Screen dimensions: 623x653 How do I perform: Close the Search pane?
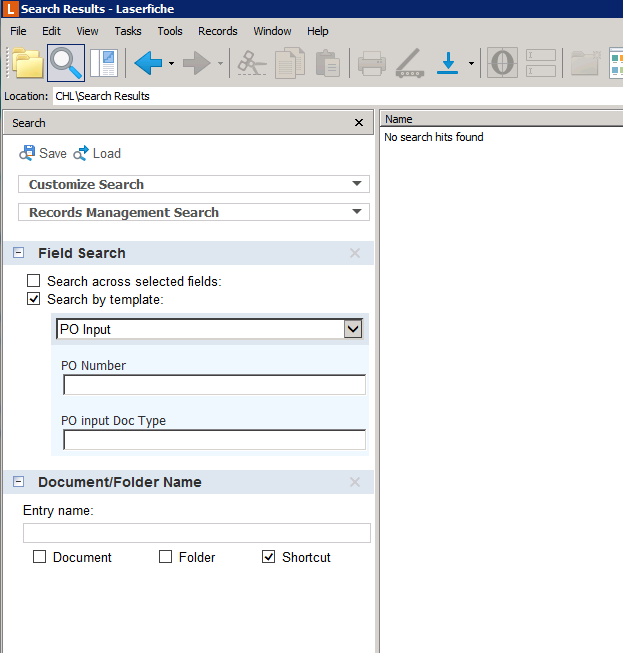pyautogui.click(x=359, y=123)
